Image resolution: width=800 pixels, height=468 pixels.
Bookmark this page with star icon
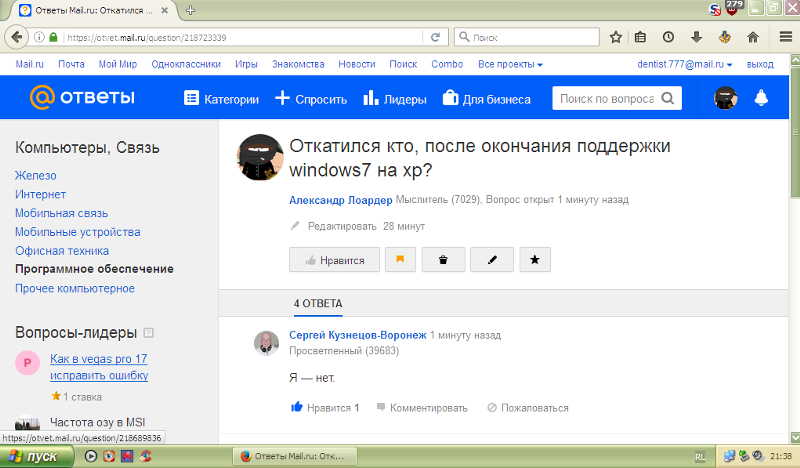616,37
